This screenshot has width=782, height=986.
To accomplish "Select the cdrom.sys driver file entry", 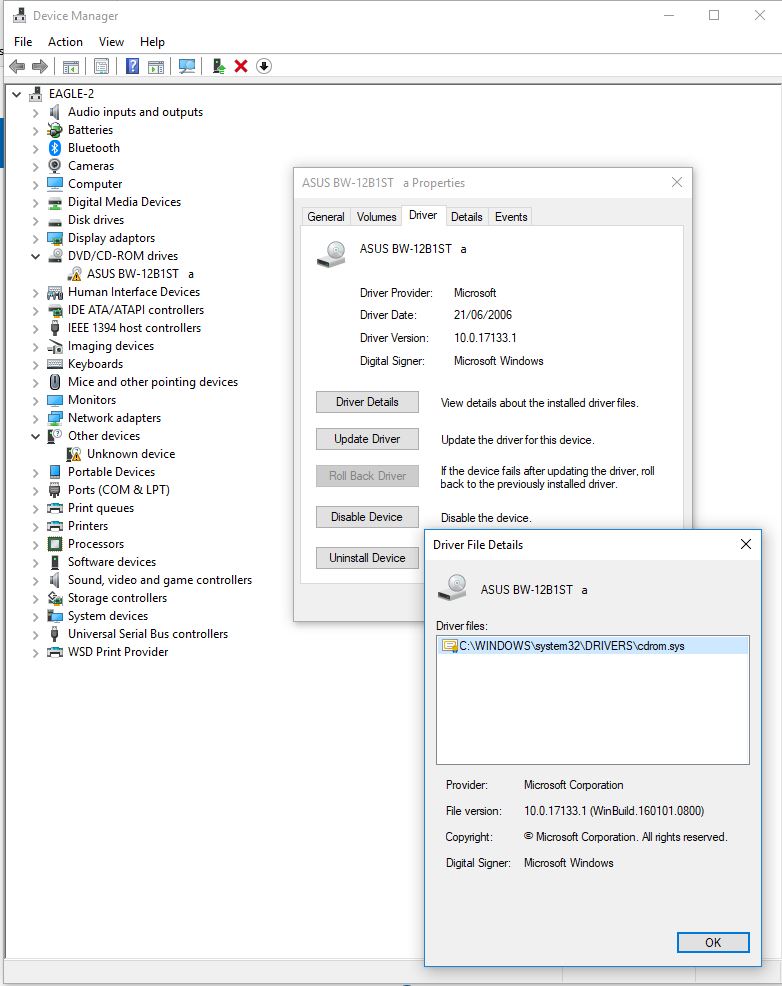I will (593, 646).
